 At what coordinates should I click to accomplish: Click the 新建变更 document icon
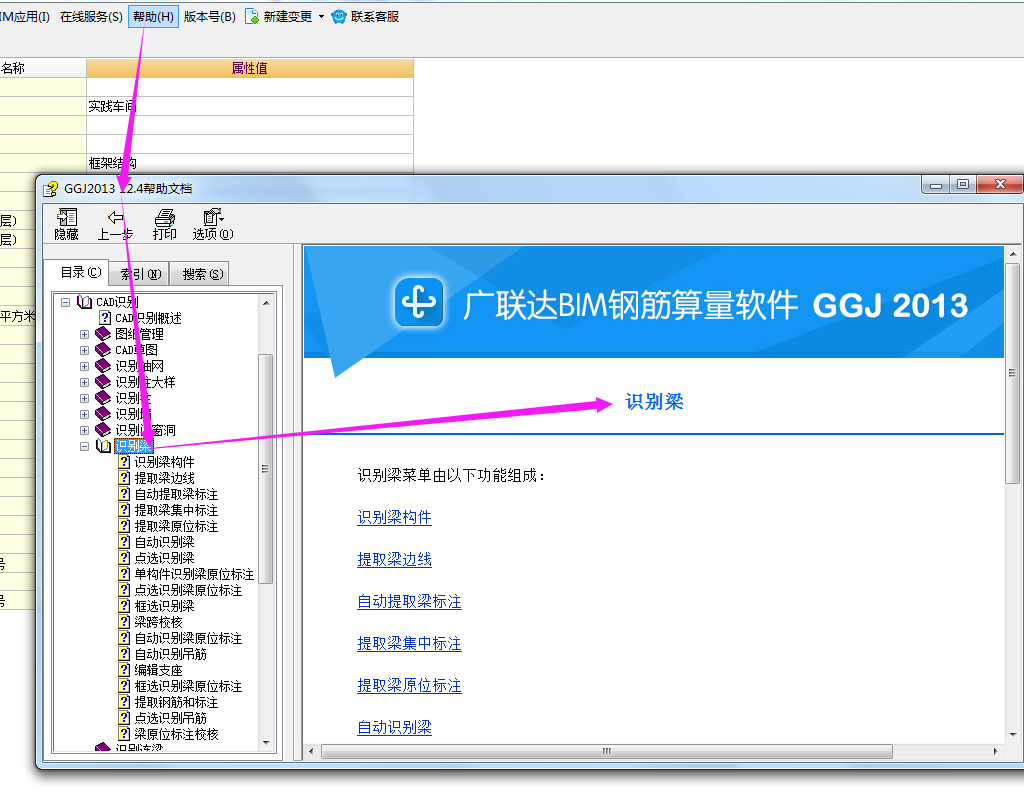point(252,16)
